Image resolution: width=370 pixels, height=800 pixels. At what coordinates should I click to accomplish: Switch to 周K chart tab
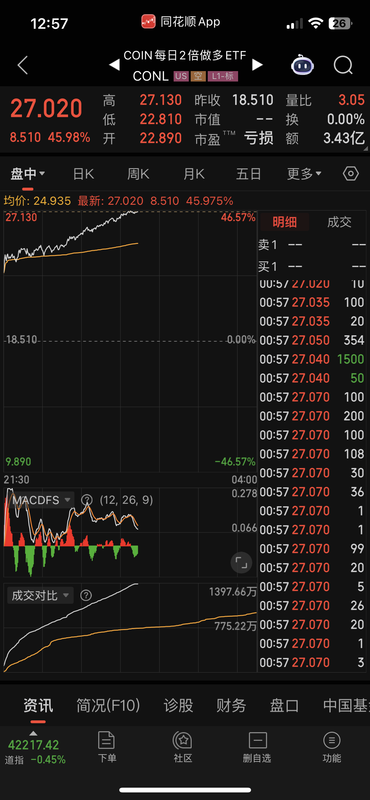[138, 174]
